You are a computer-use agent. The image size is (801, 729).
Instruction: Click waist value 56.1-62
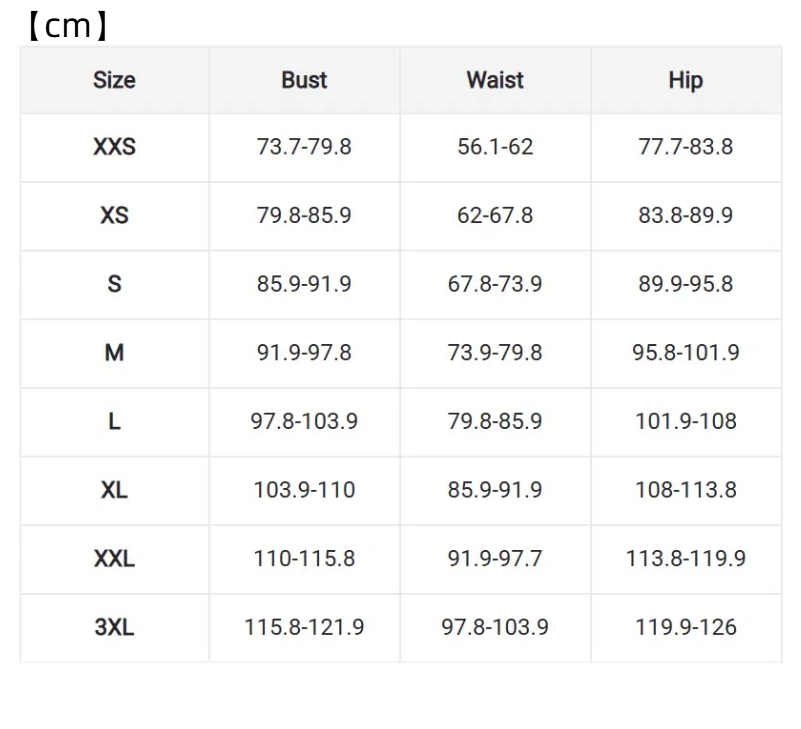(x=495, y=147)
